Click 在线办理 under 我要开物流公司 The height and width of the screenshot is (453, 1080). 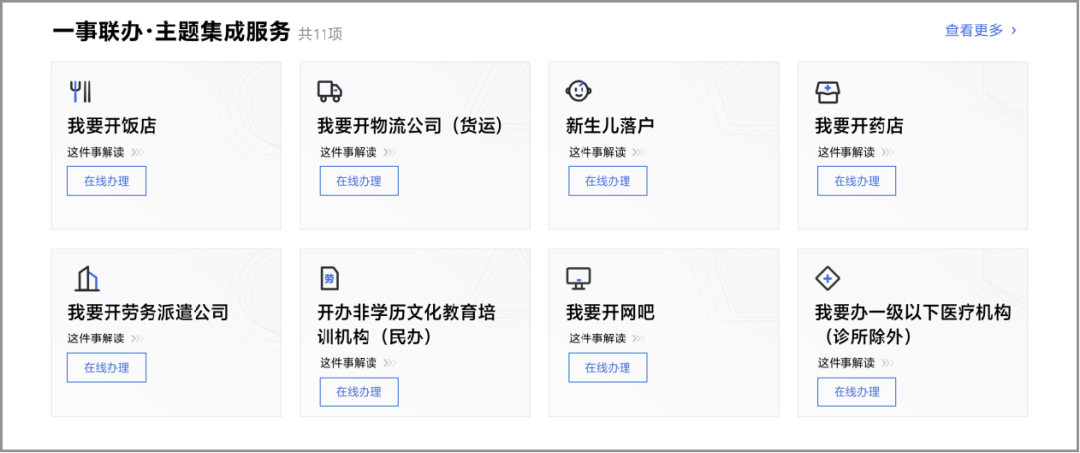pyautogui.click(x=359, y=181)
